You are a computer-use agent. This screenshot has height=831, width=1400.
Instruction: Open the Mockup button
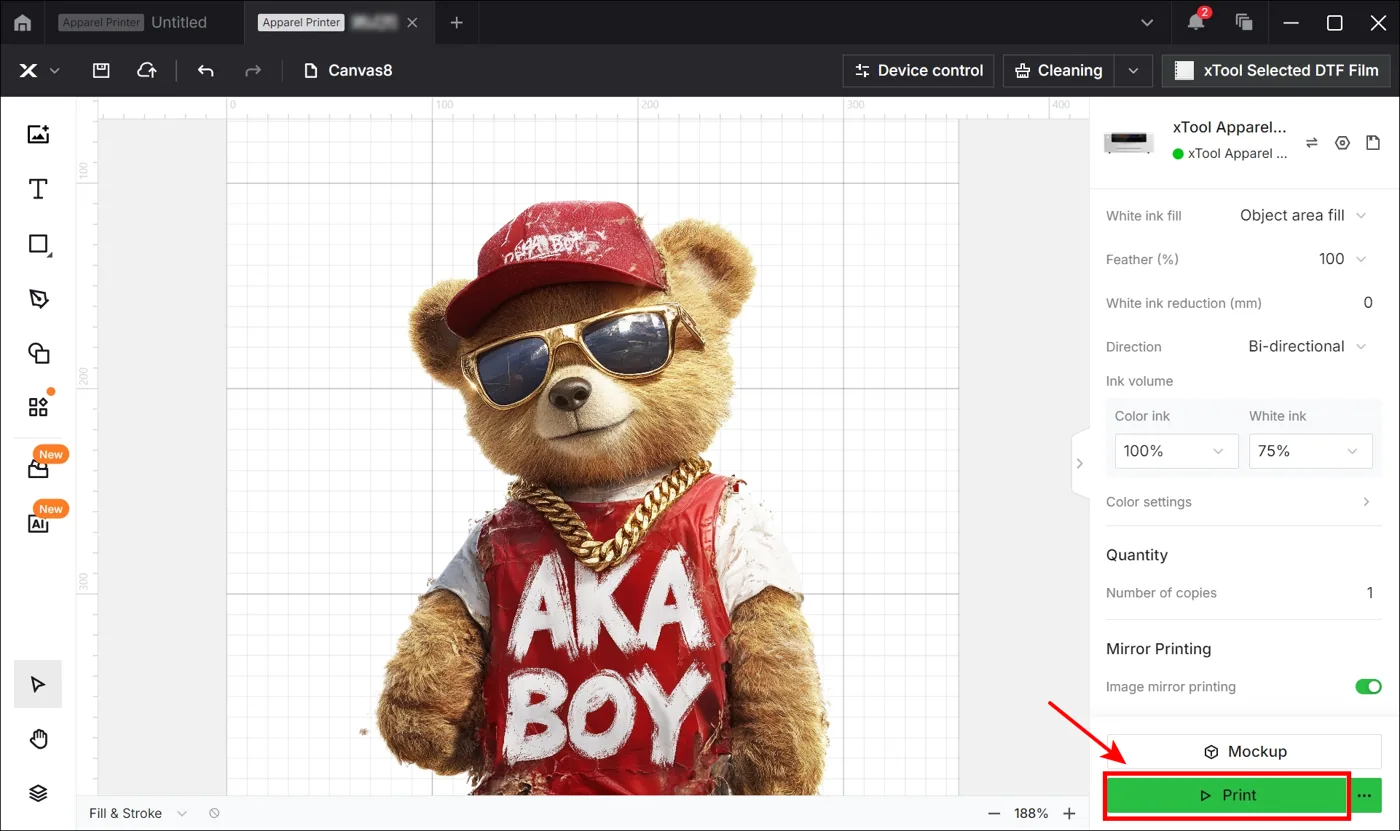tap(1244, 752)
